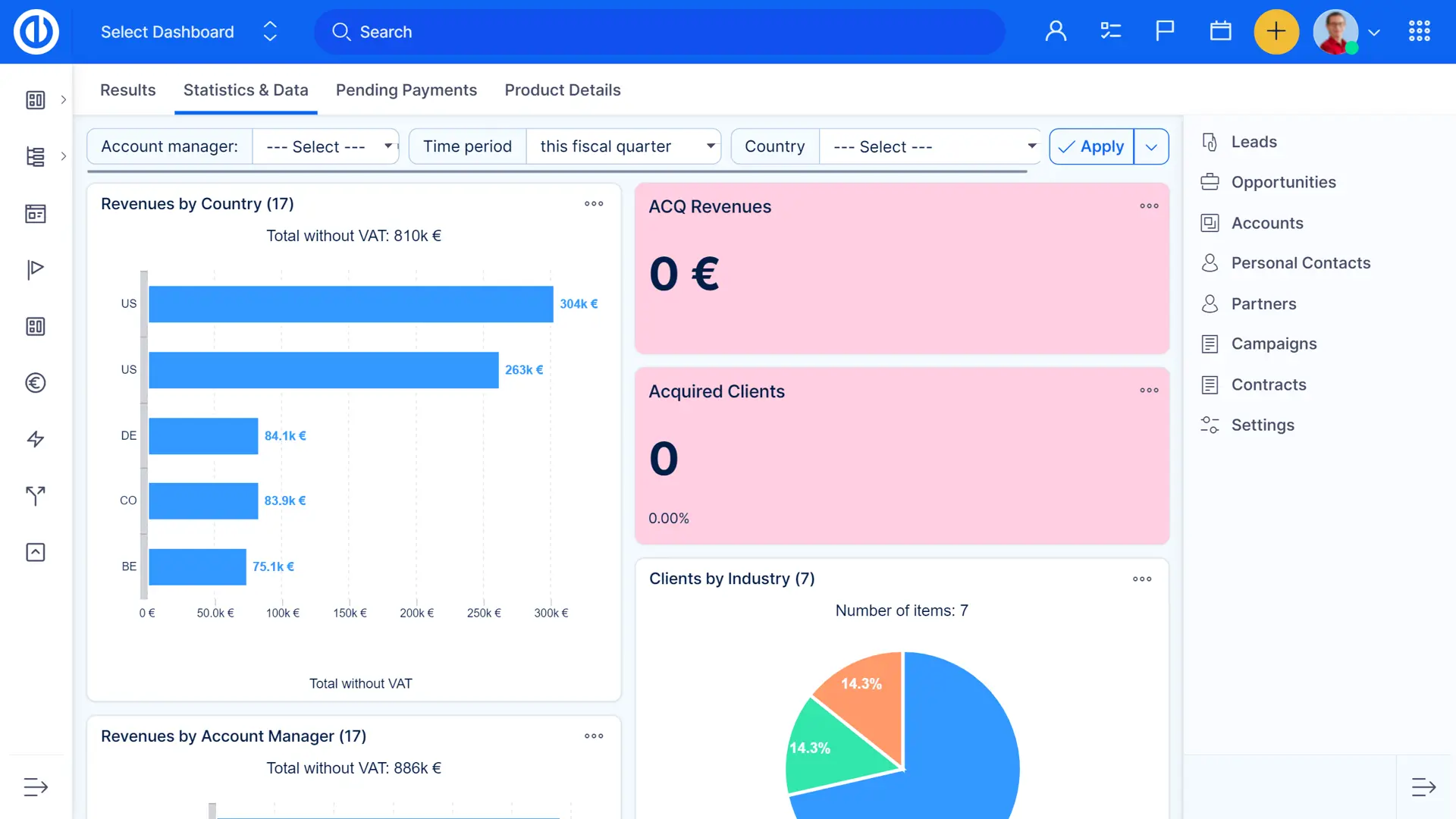Open ACQ Revenues widget options menu

(1149, 206)
